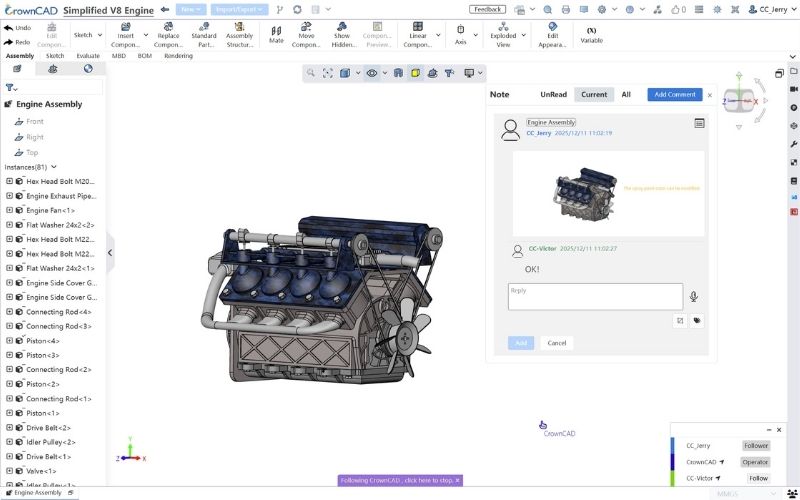The width and height of the screenshot is (800, 500).
Task: Expand Exploded View dropdown arrow
Action: [524, 35]
